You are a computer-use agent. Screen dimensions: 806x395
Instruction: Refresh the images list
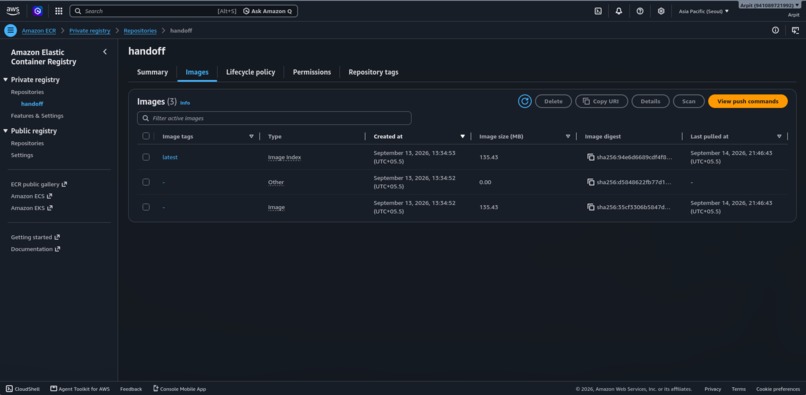(x=524, y=101)
